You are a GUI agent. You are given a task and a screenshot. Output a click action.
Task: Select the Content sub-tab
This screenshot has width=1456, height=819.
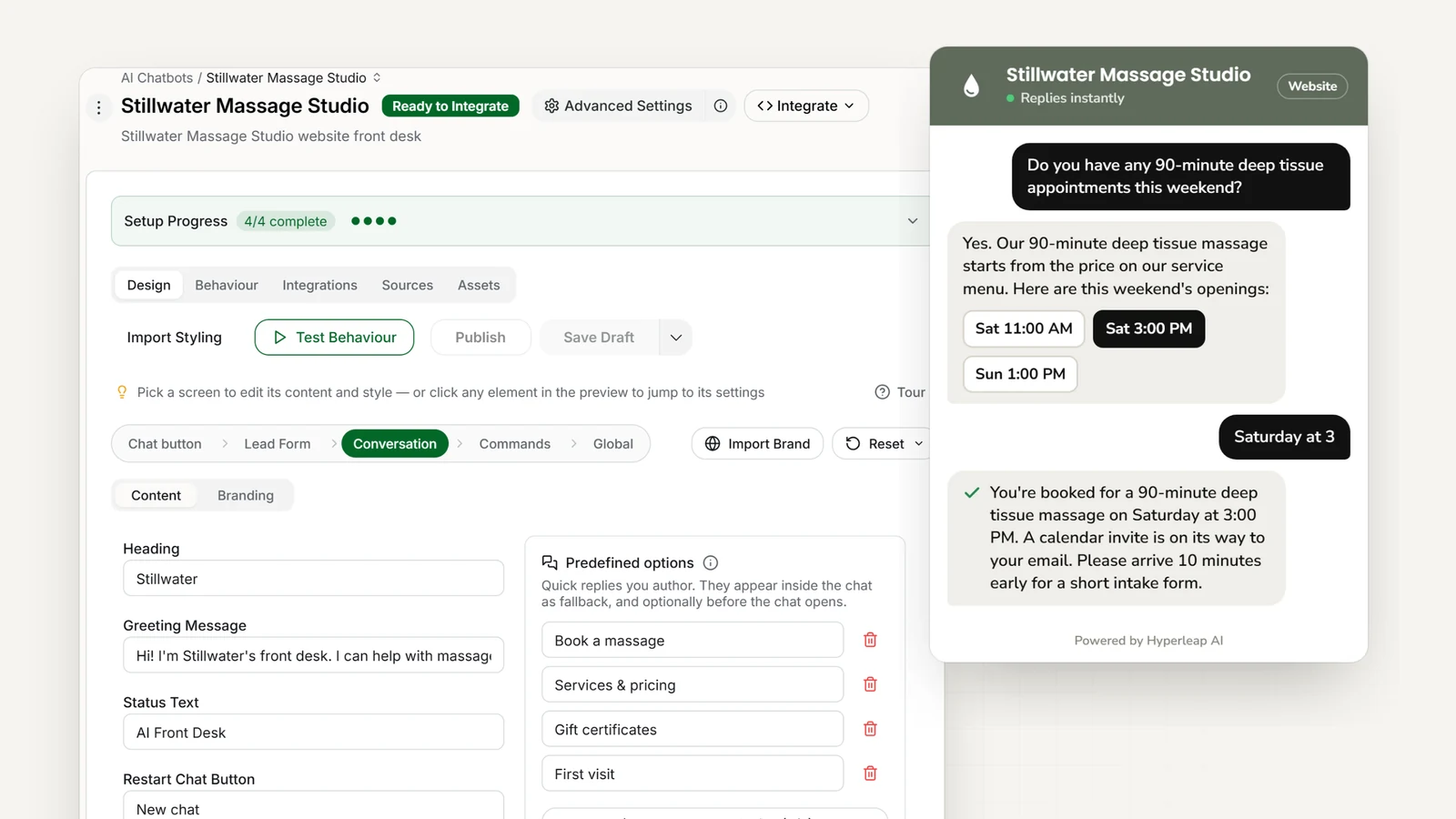click(x=157, y=495)
